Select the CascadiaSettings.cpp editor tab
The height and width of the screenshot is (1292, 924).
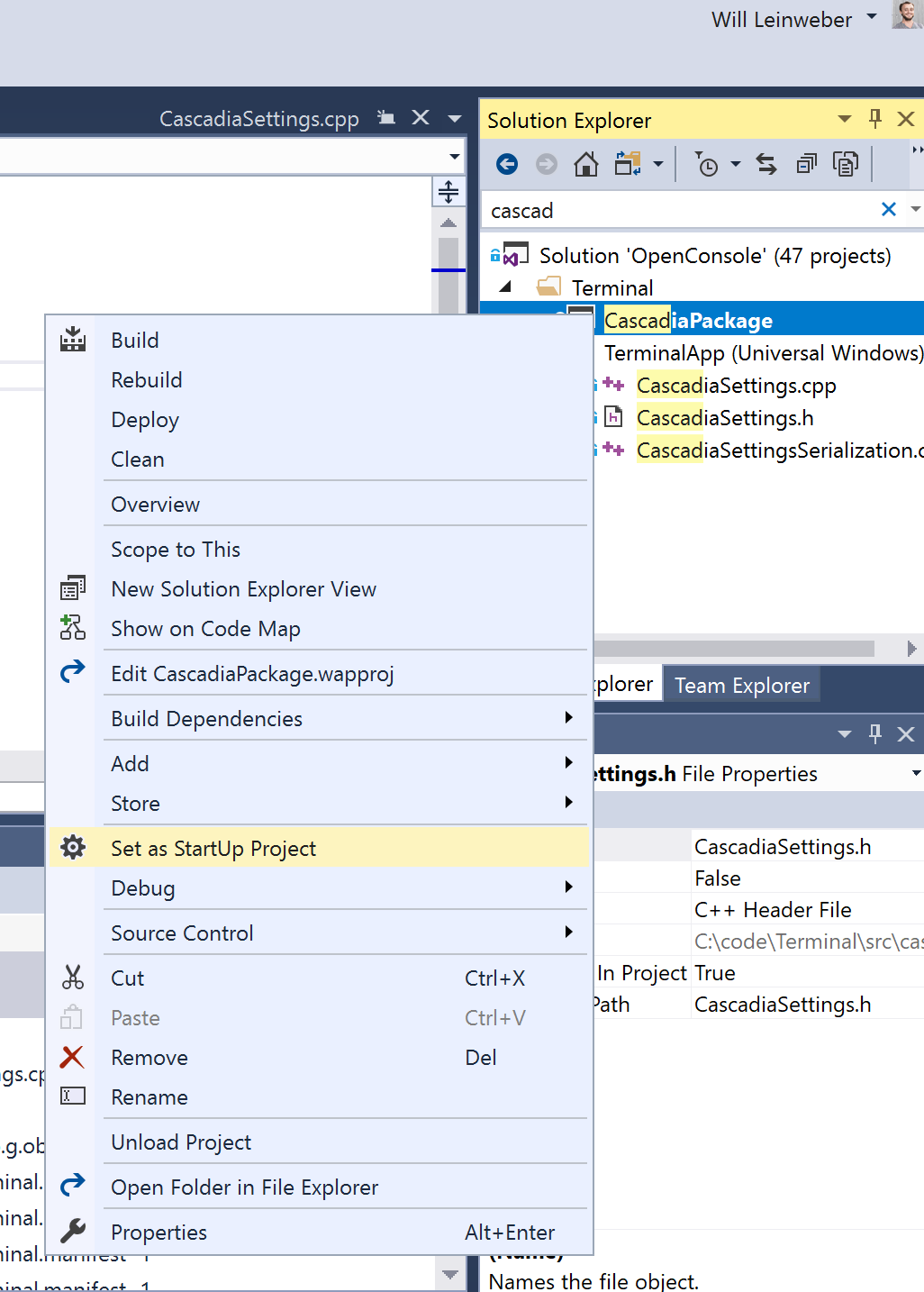(259, 118)
